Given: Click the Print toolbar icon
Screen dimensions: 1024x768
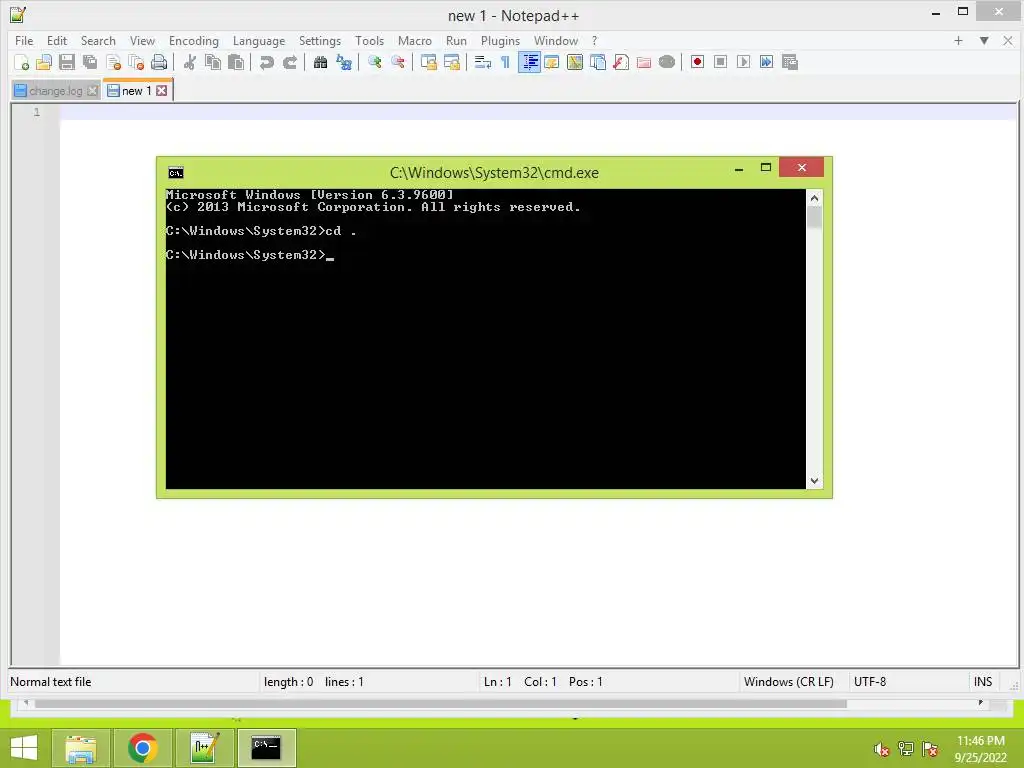Looking at the screenshot, I should click(159, 62).
